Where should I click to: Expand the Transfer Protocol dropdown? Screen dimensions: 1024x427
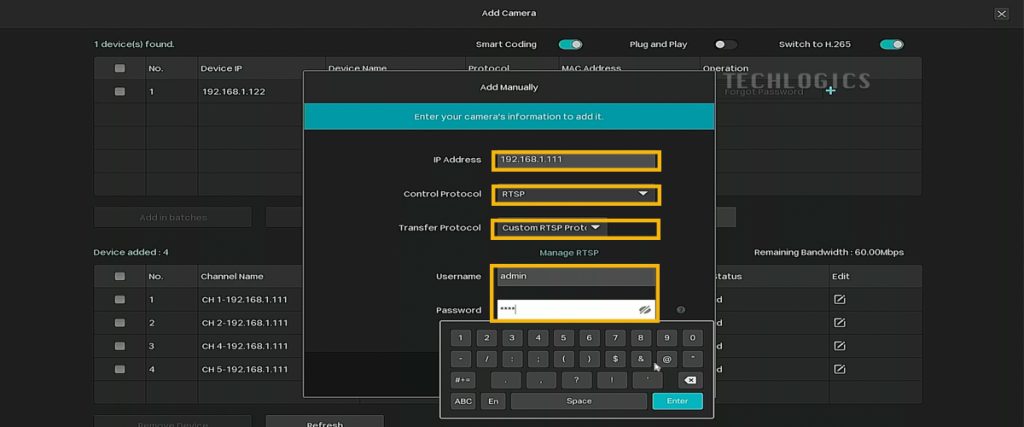(554, 228)
